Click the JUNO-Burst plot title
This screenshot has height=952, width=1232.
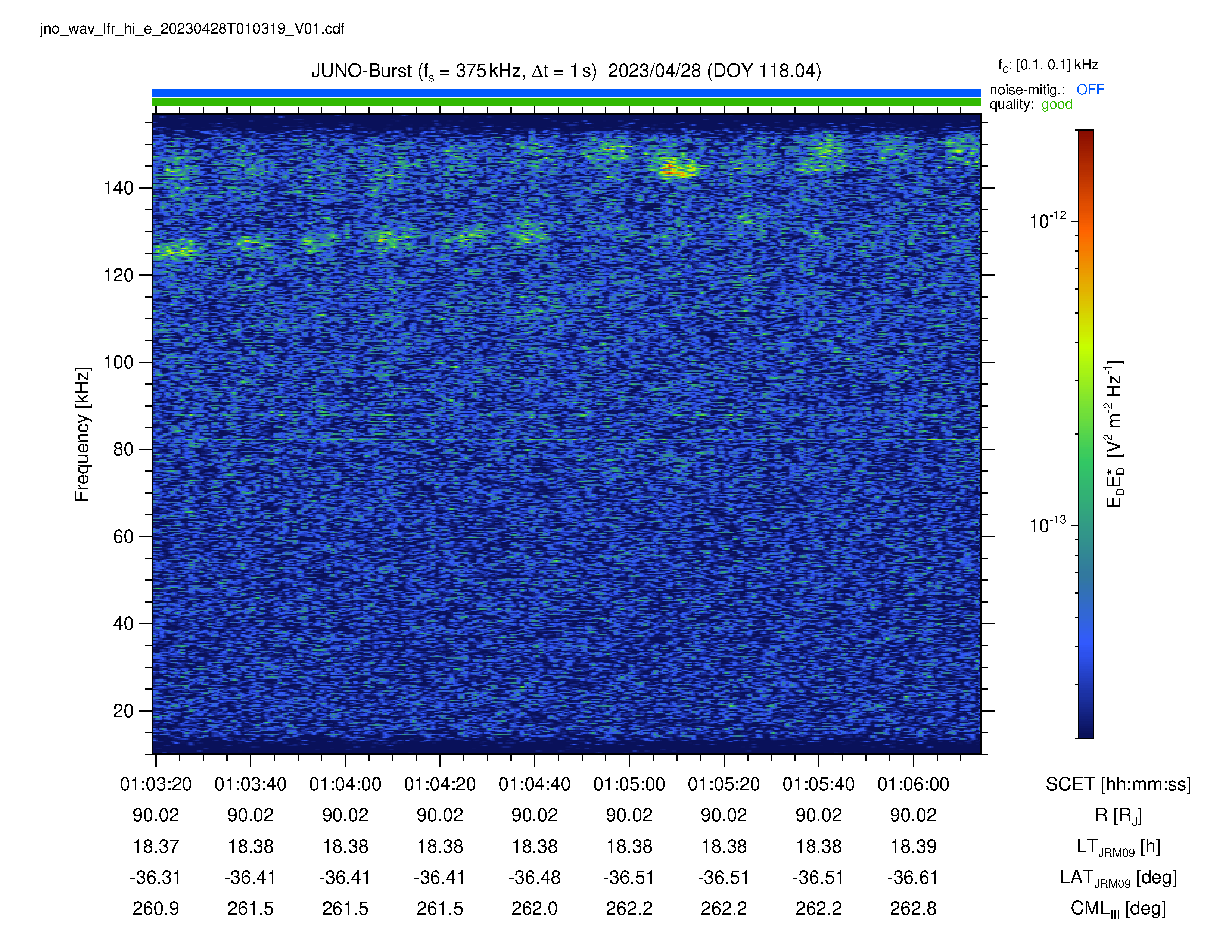(566, 71)
